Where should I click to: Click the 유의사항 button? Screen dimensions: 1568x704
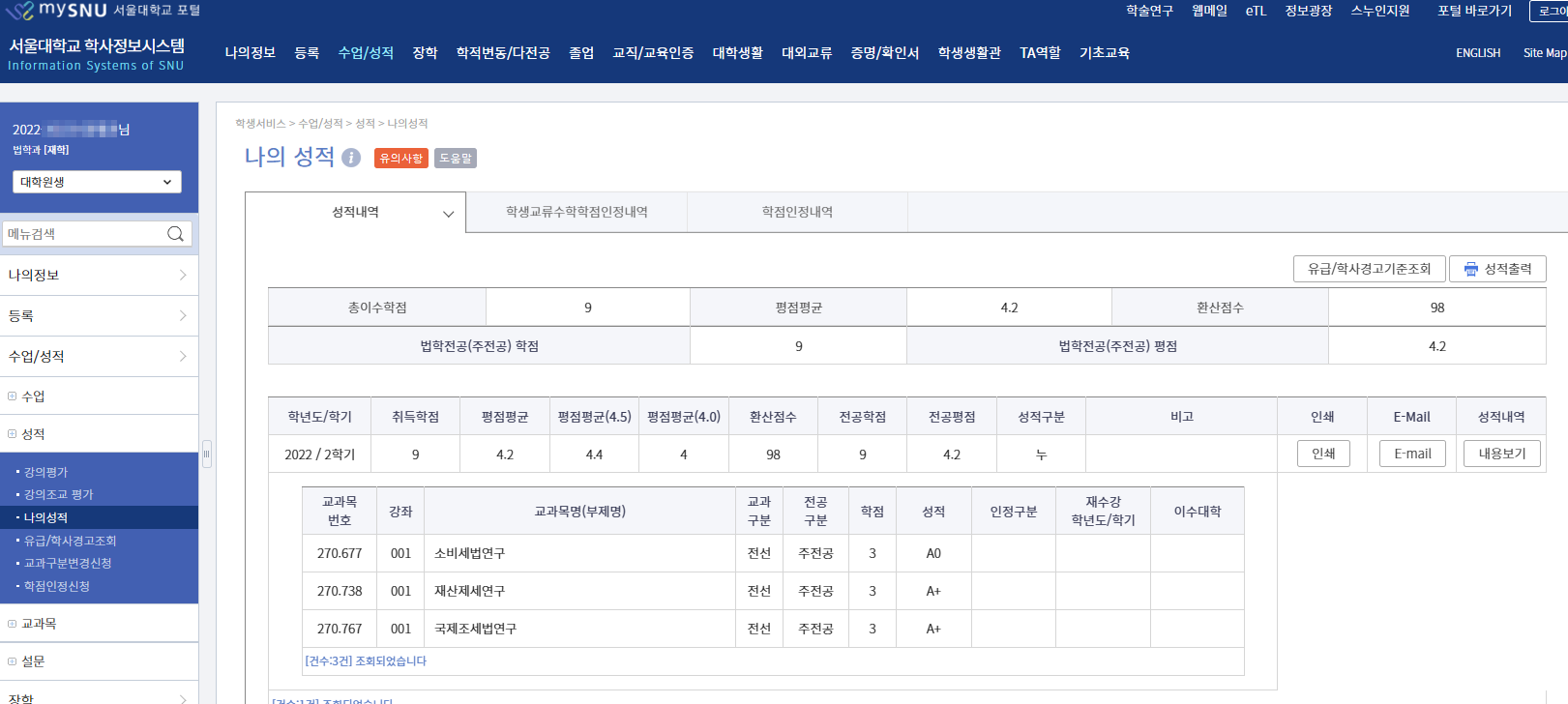point(401,158)
